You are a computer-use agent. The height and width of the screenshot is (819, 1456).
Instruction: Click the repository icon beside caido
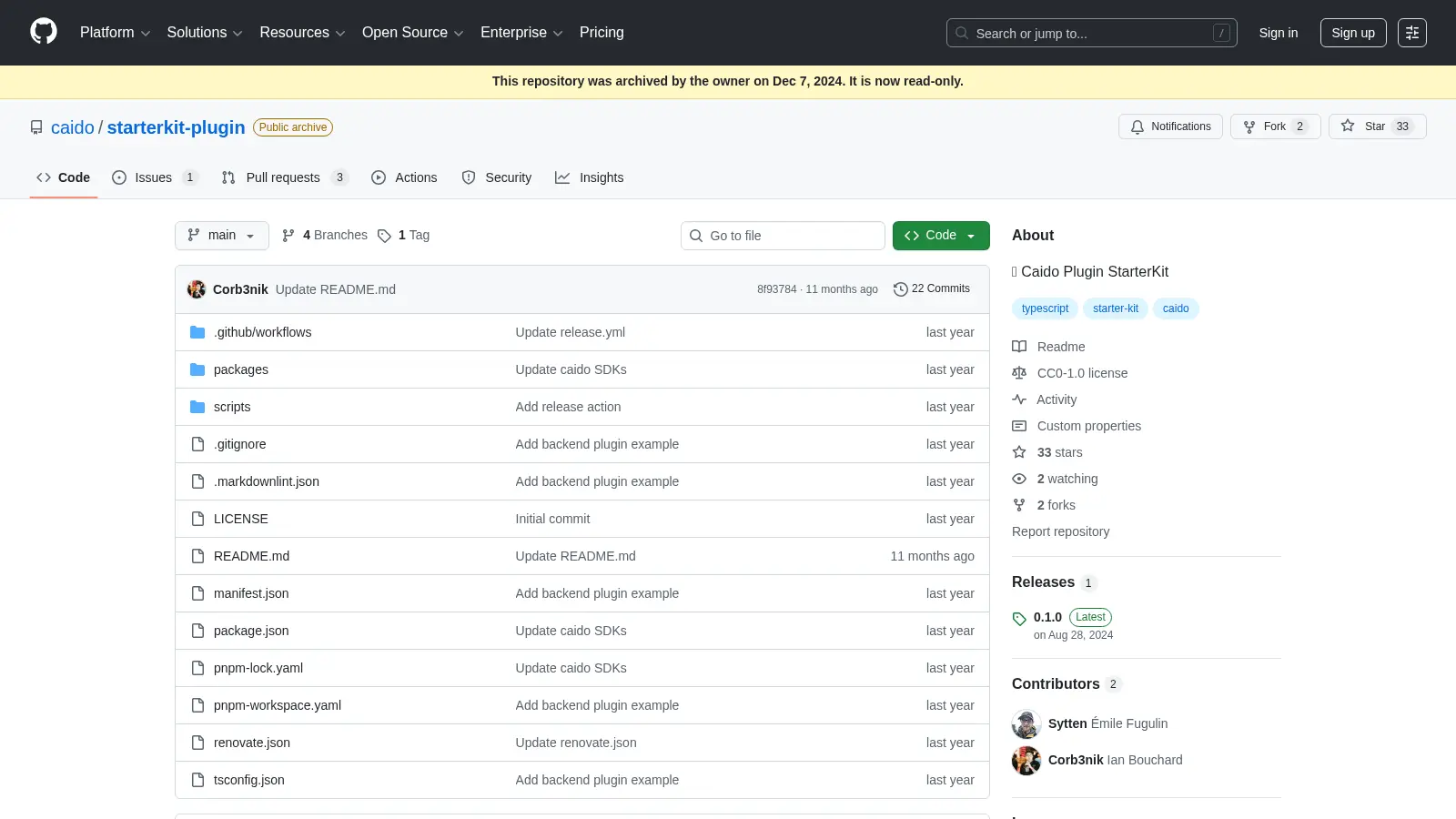coord(36,127)
